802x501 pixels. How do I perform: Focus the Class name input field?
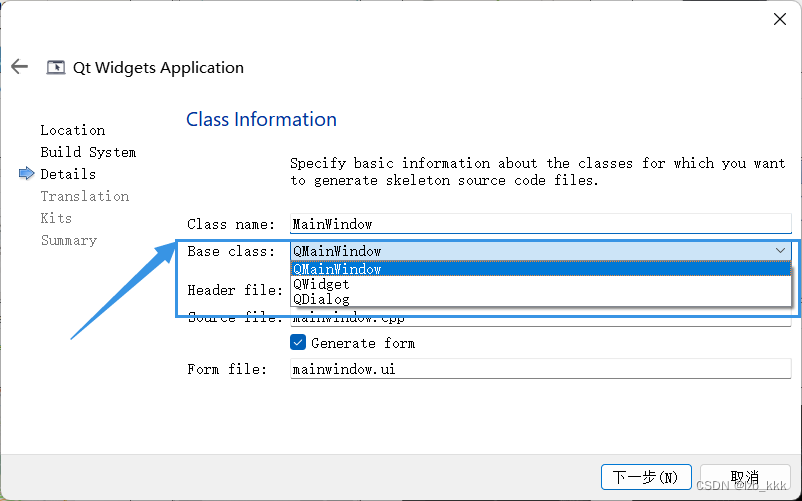coord(541,224)
